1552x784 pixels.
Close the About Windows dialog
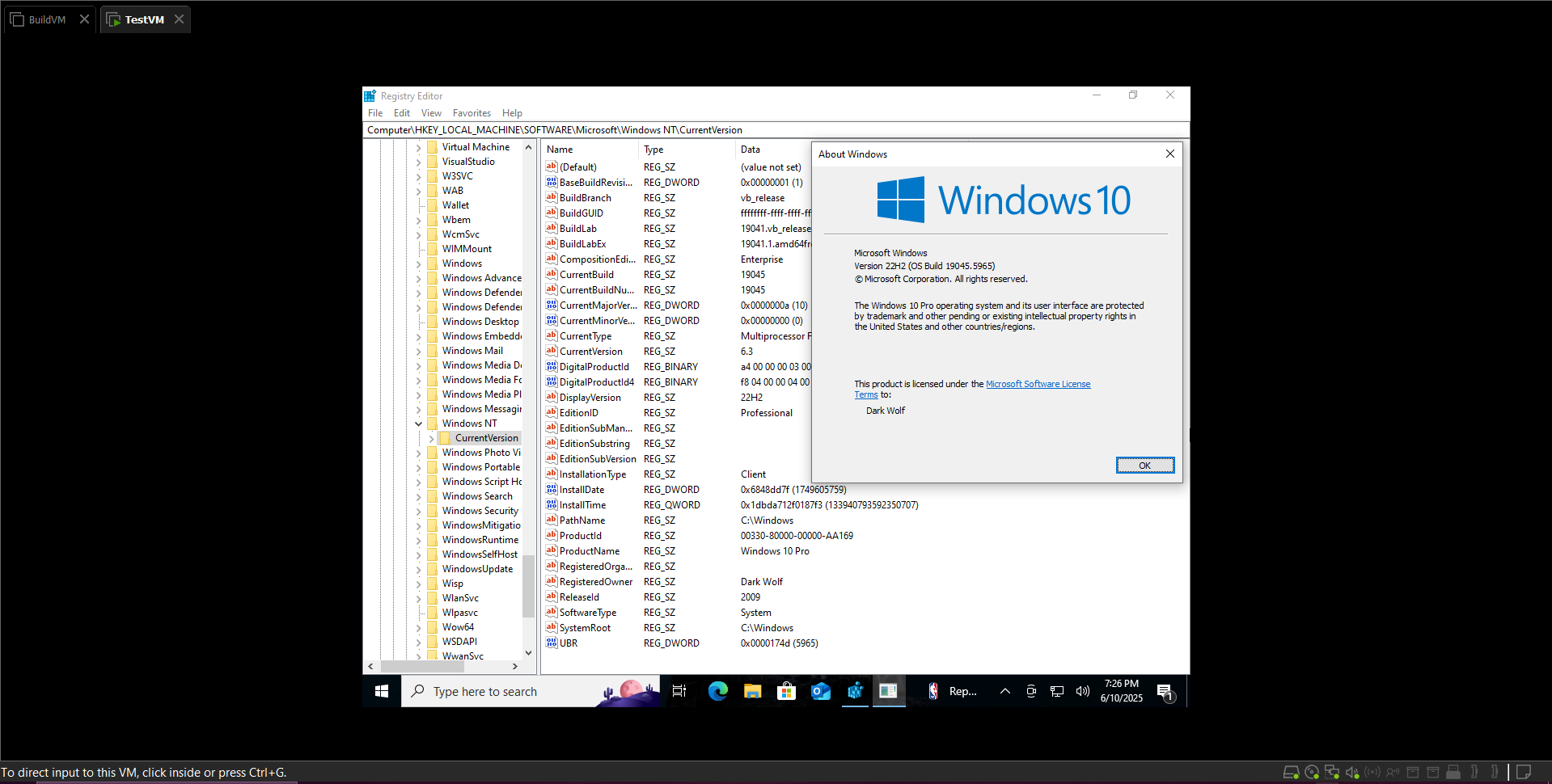pyautogui.click(x=1169, y=154)
